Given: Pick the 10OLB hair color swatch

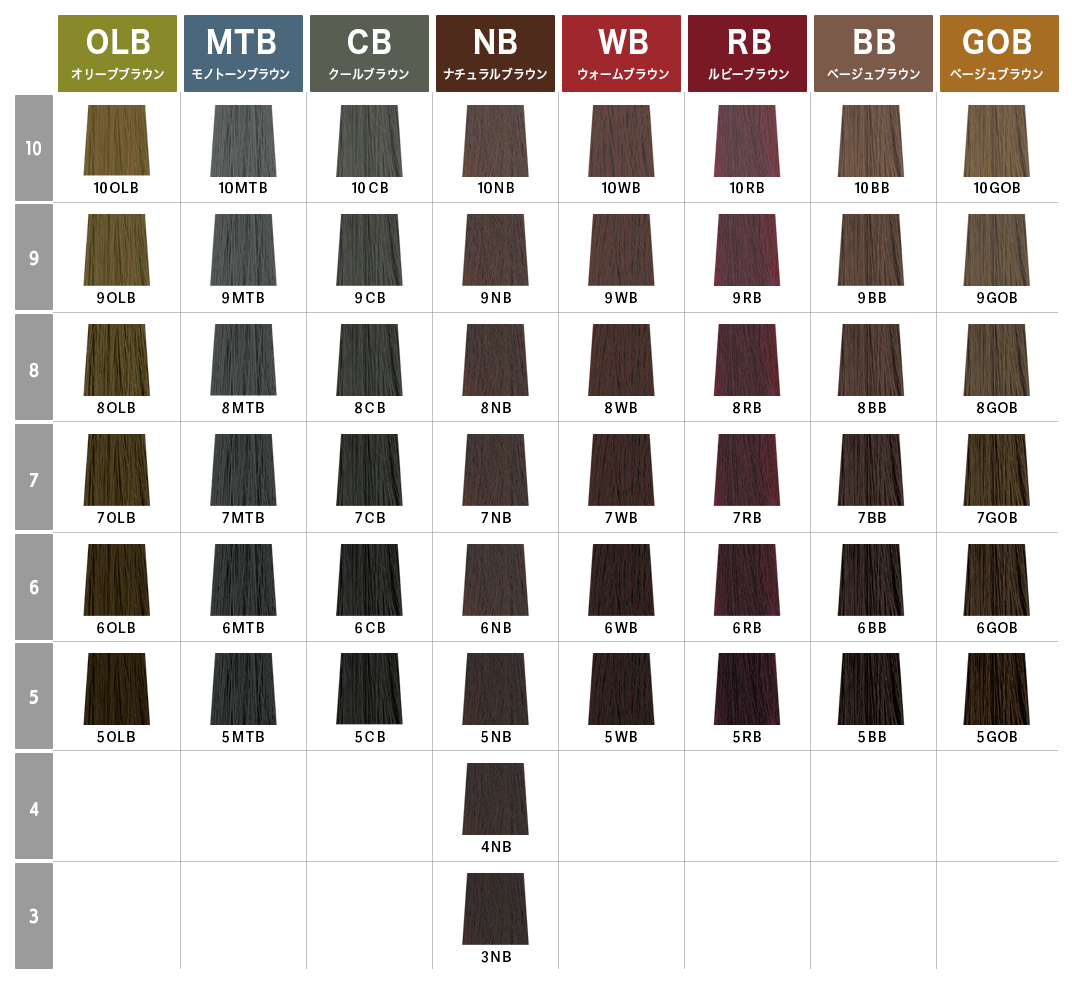Looking at the screenshot, I should 117,140.
